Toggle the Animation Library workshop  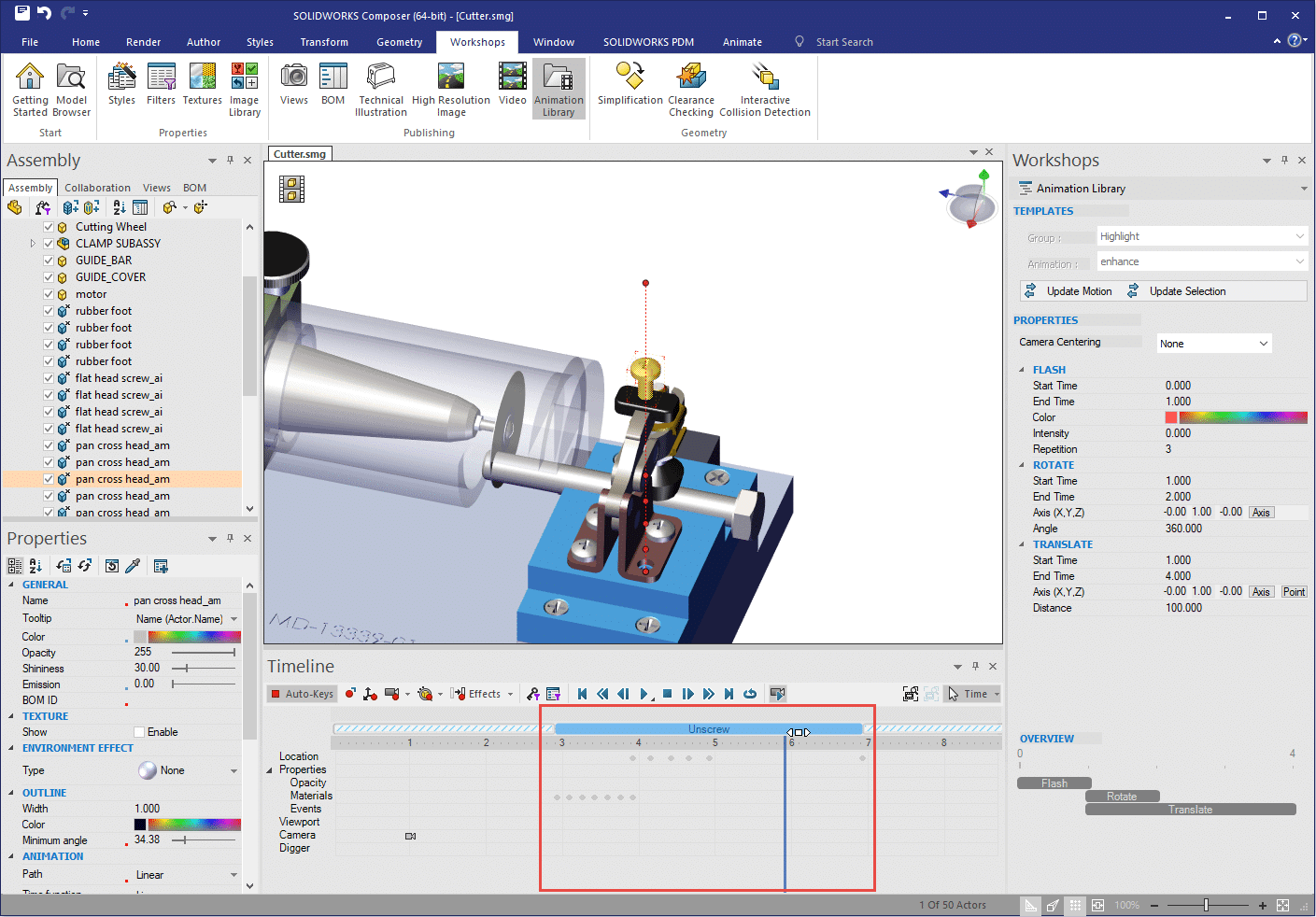tap(559, 90)
